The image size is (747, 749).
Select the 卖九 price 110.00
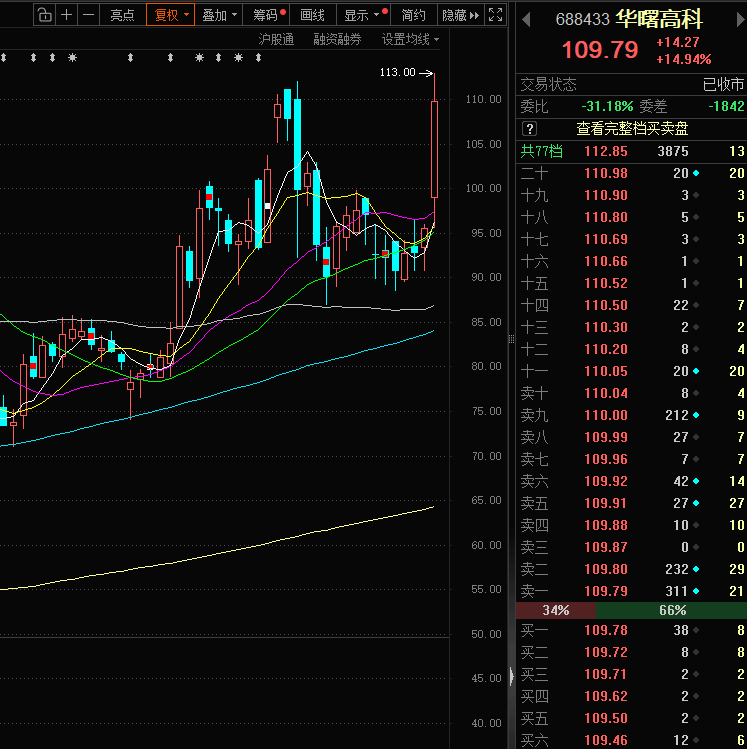tap(606, 415)
